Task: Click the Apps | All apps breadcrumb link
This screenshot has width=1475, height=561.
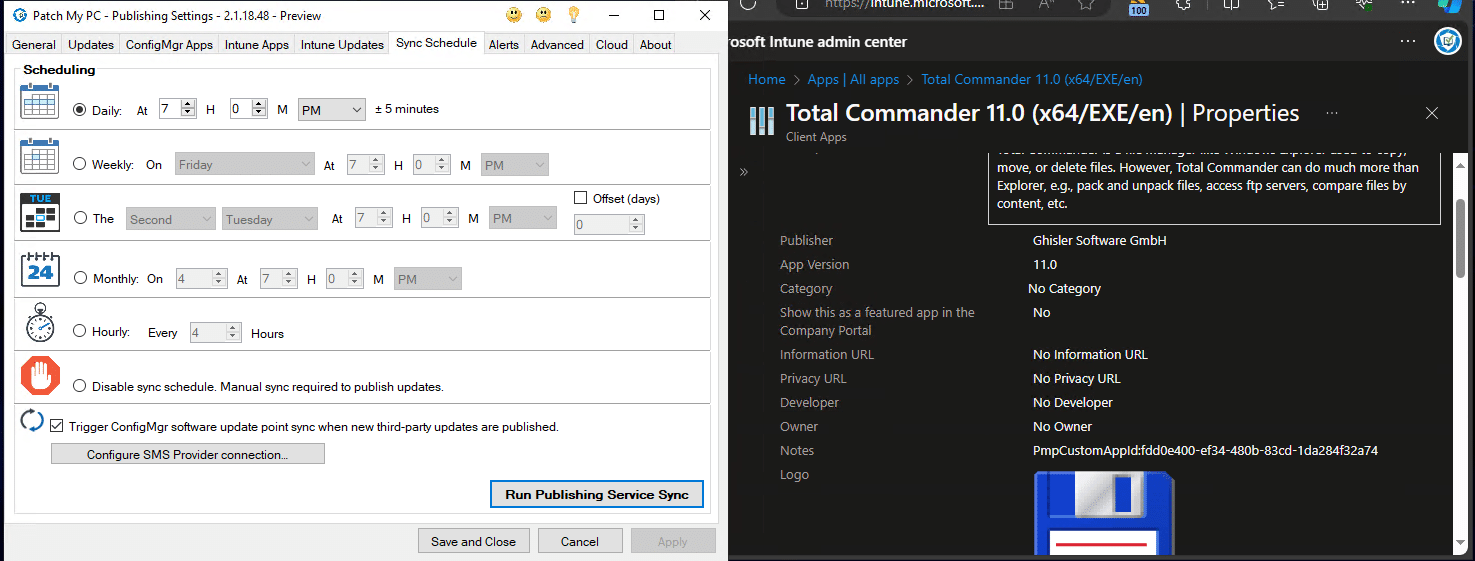Action: pyautogui.click(x=853, y=79)
